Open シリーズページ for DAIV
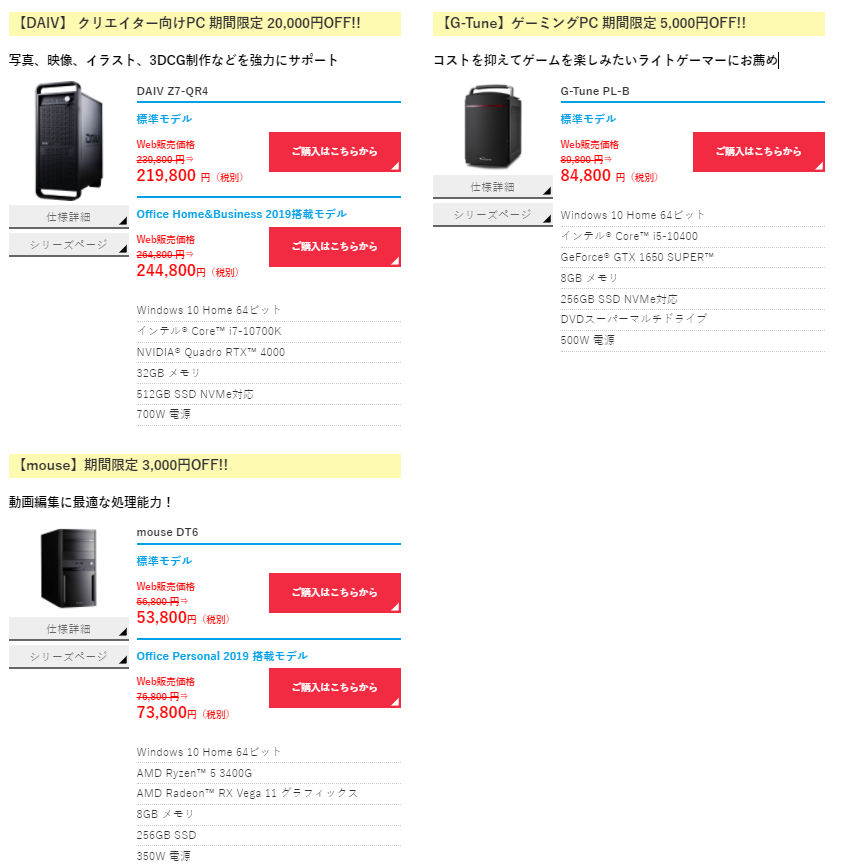843x866 pixels. click(69, 244)
